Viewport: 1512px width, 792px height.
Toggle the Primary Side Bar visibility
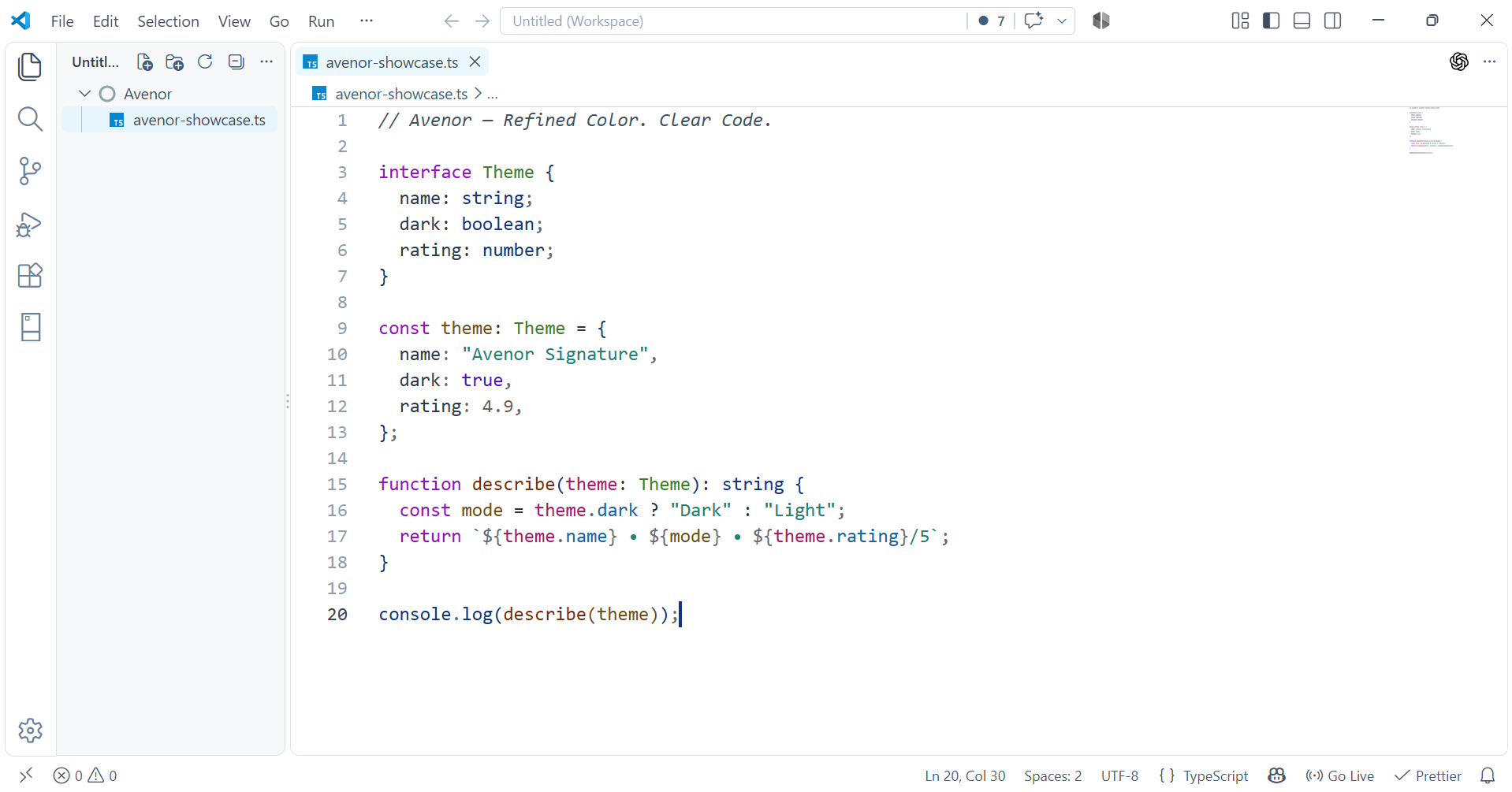[x=1271, y=21]
